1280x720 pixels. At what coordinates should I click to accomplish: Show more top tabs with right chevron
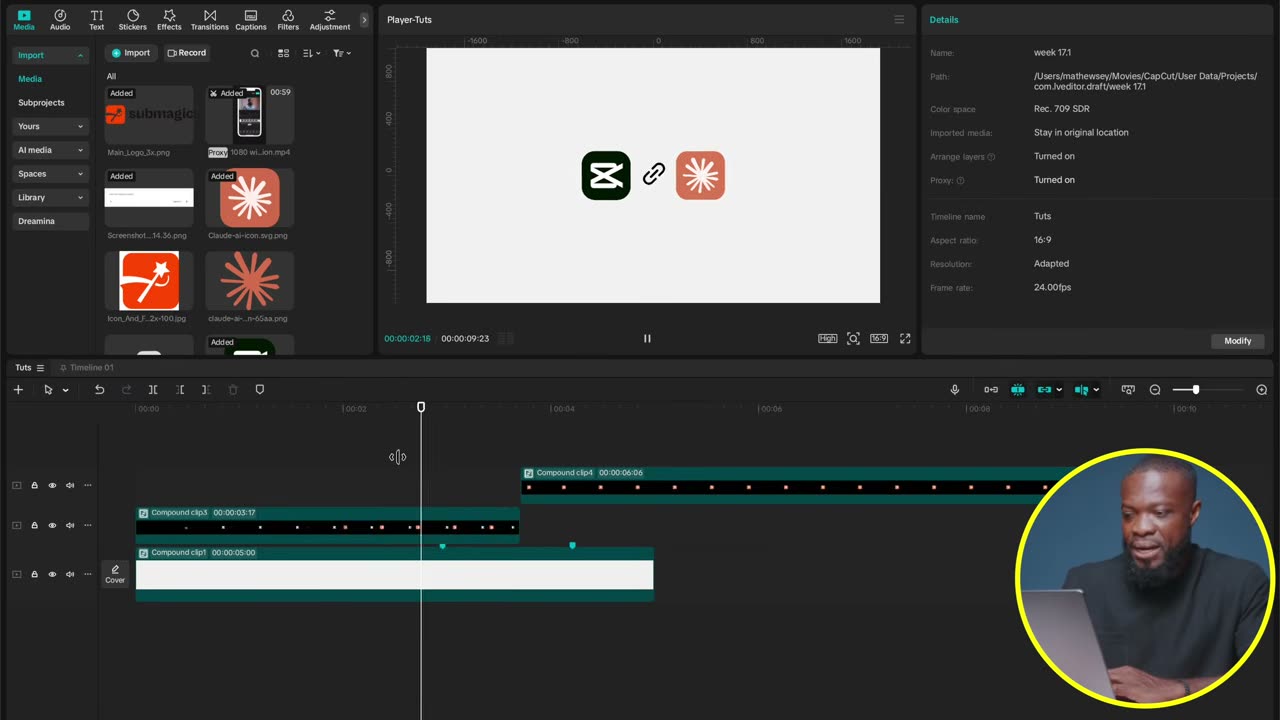[363, 19]
